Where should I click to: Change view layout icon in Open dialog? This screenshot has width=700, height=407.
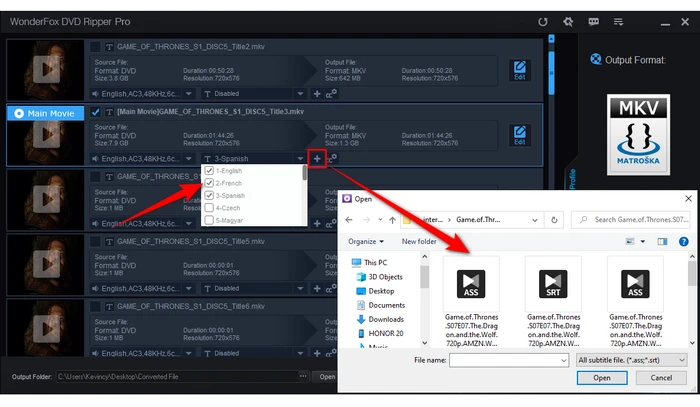pyautogui.click(x=630, y=241)
